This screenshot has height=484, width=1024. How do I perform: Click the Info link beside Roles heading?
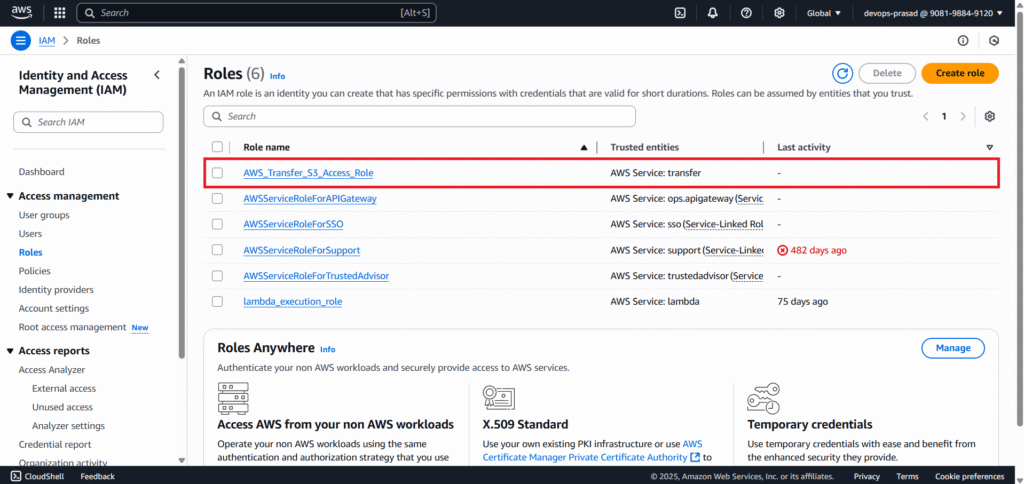pos(278,76)
